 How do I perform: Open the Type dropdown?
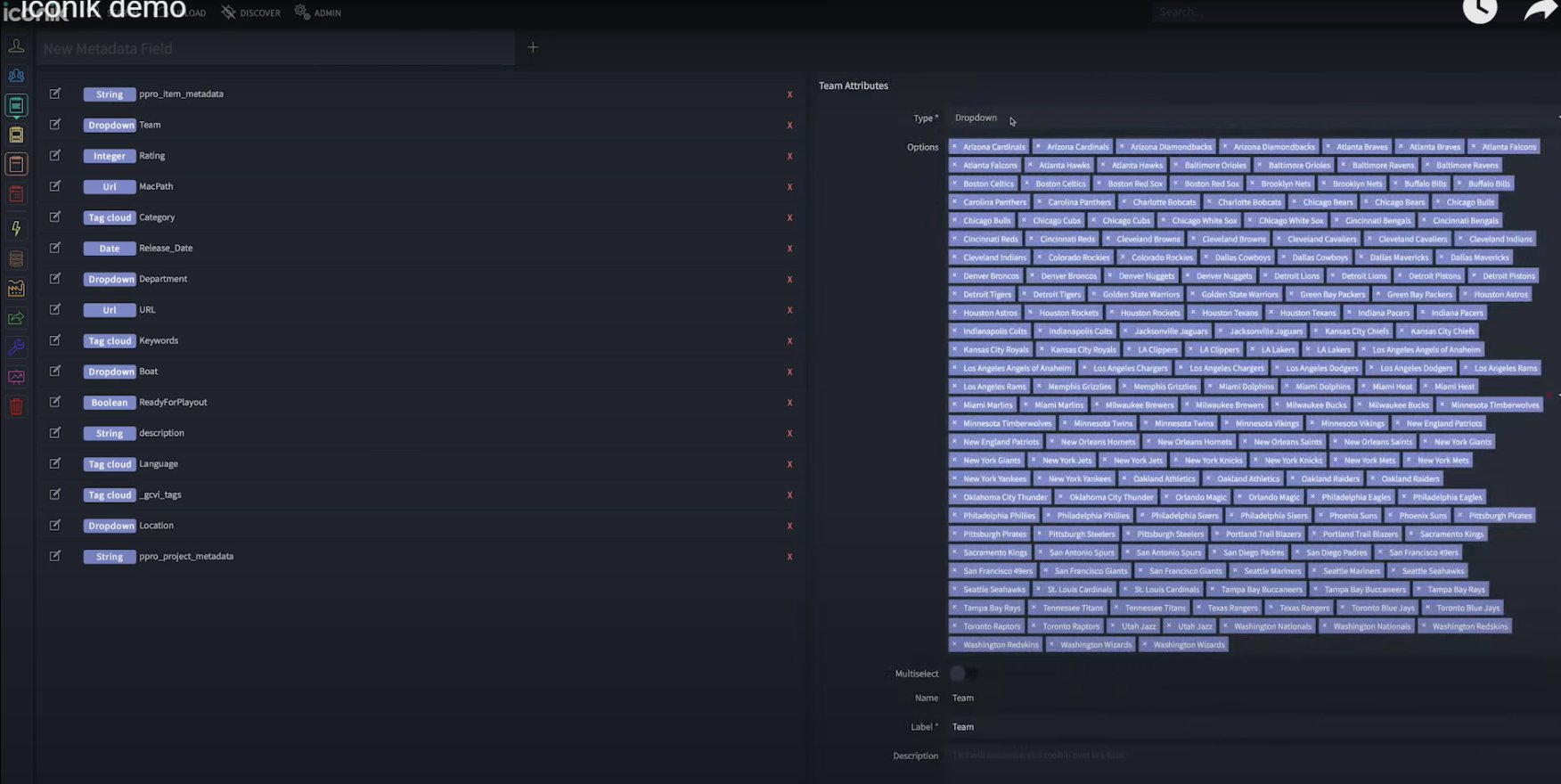click(x=1255, y=118)
